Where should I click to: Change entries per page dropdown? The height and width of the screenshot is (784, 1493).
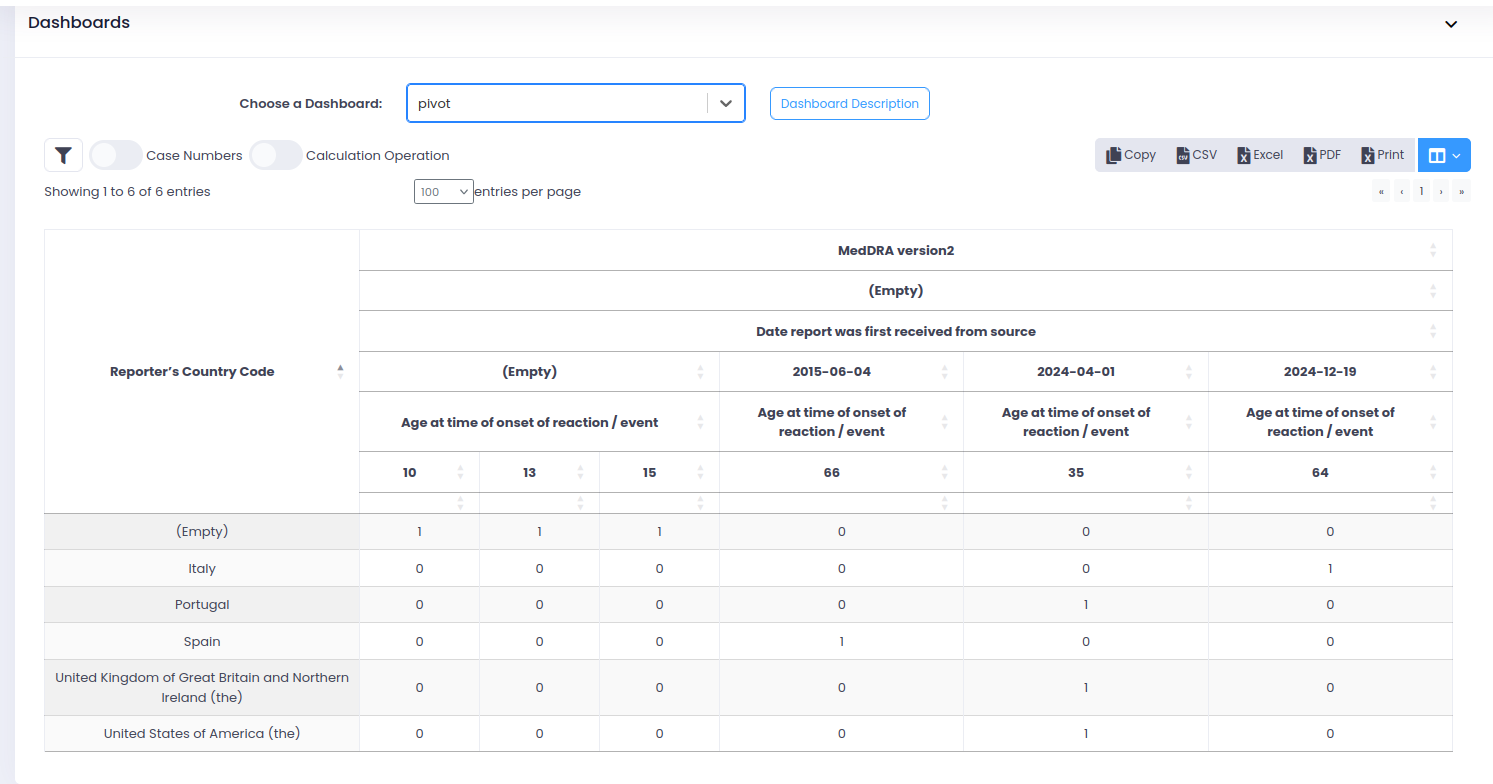click(443, 191)
